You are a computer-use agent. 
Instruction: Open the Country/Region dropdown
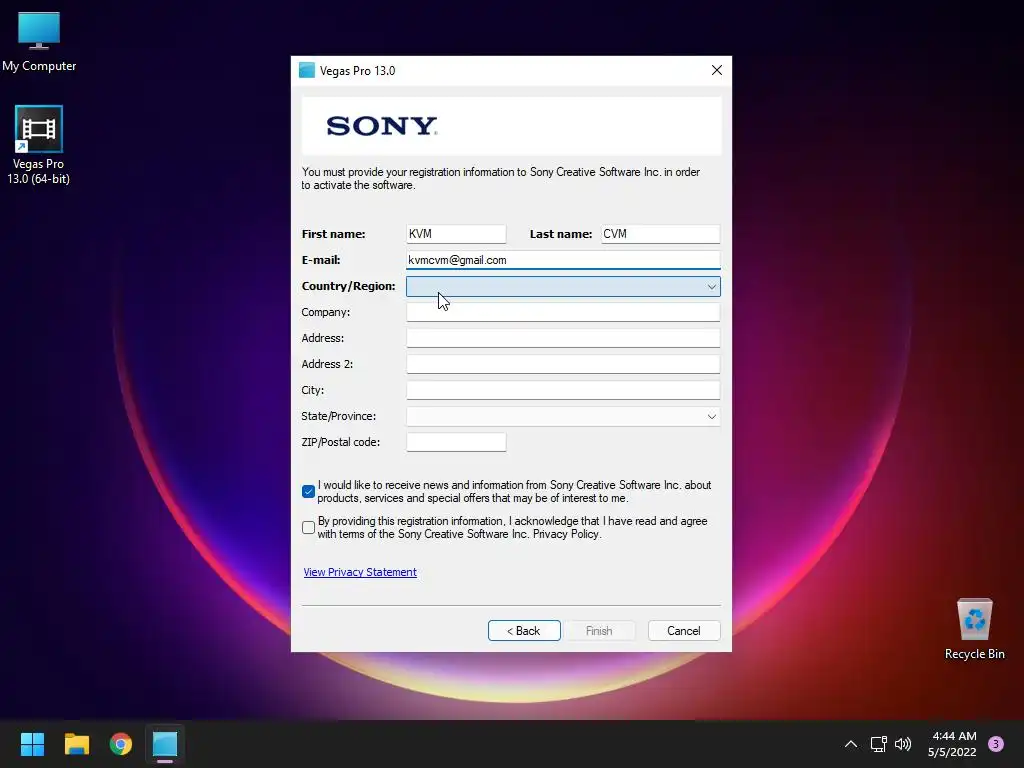(563, 286)
